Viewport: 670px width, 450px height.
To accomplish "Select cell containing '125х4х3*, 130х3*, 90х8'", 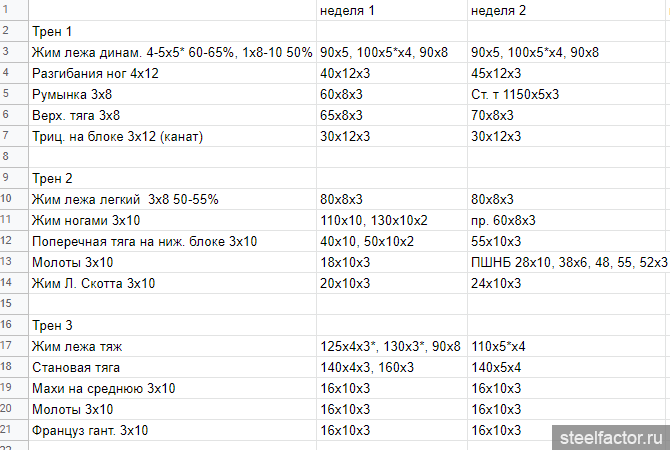I will click(391, 346).
